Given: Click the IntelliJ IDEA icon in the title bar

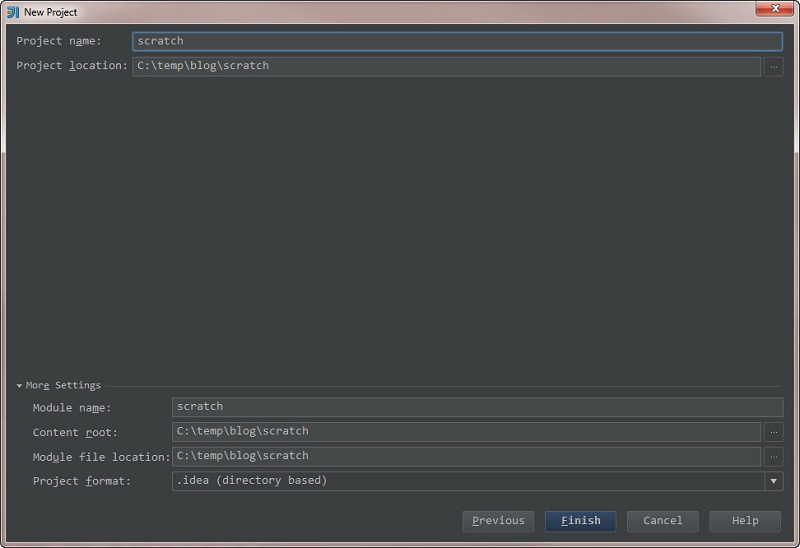Looking at the screenshot, I should click(x=13, y=12).
